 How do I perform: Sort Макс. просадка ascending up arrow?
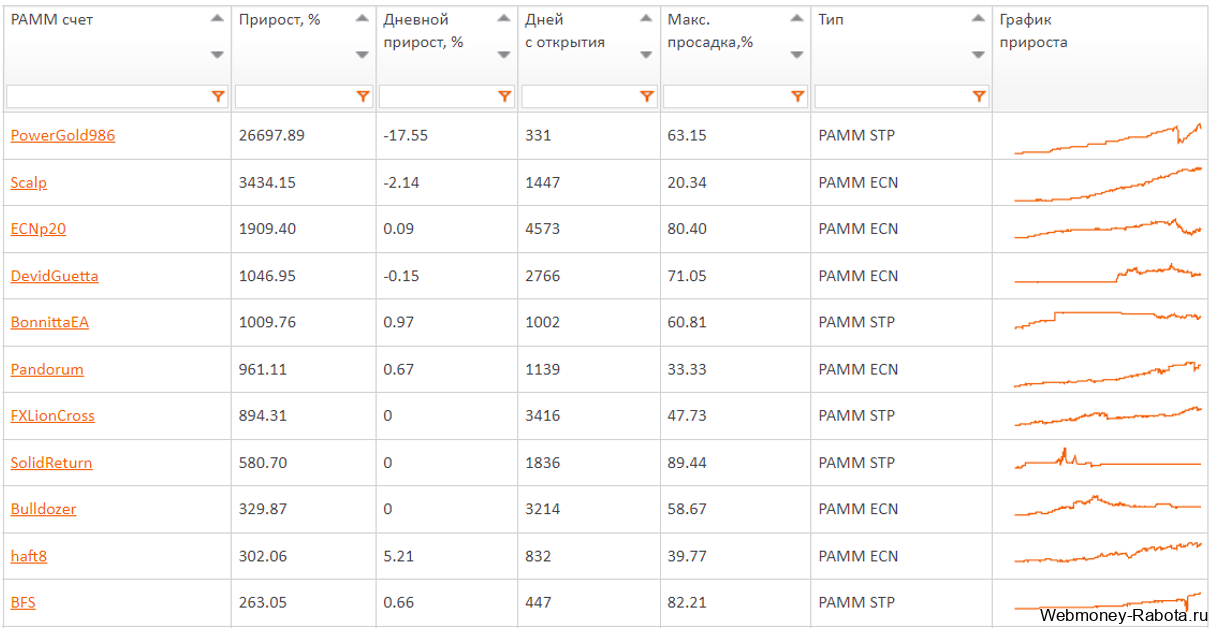tap(797, 19)
